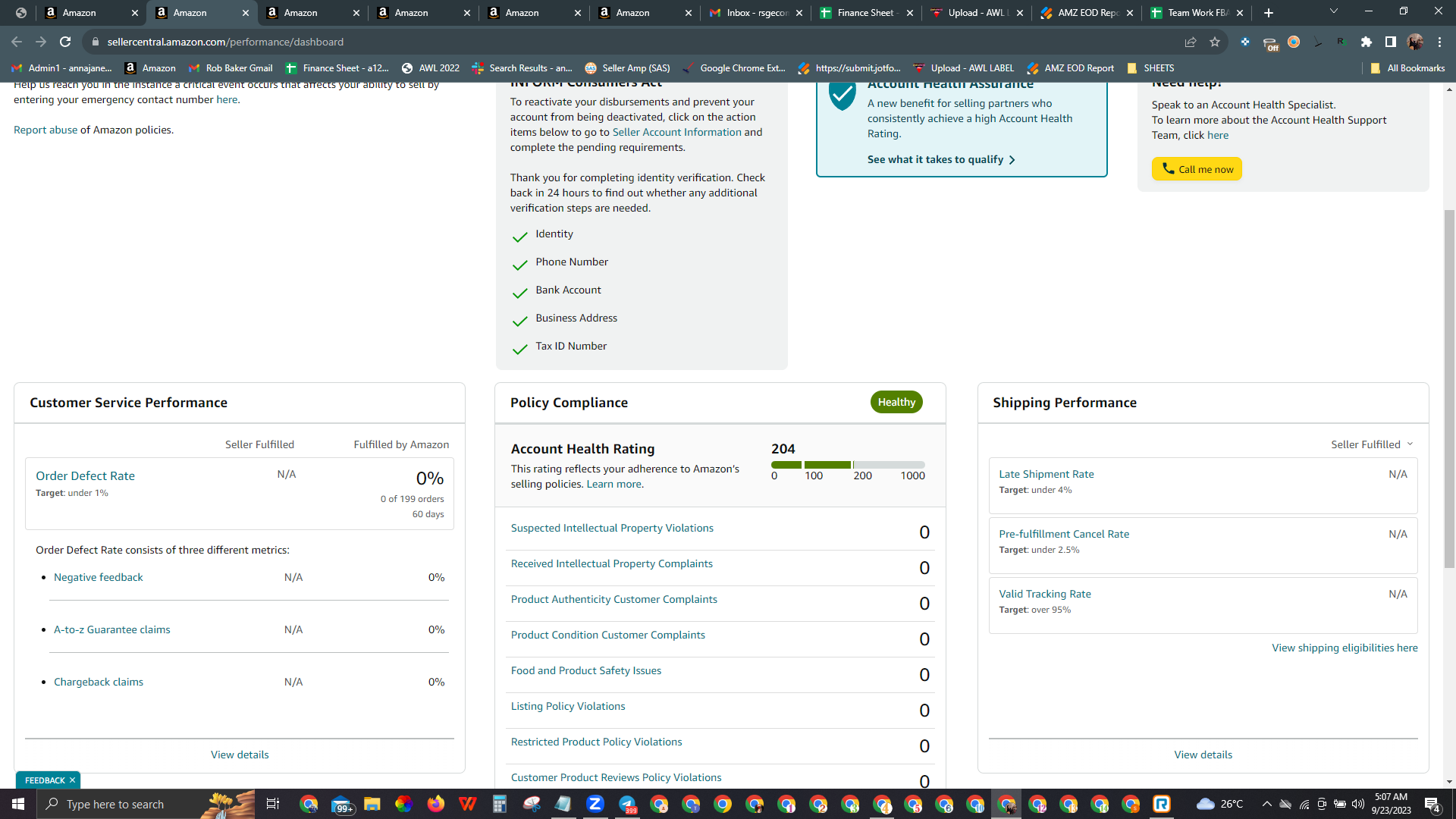Bookmark this page with the star icon

(x=1215, y=42)
